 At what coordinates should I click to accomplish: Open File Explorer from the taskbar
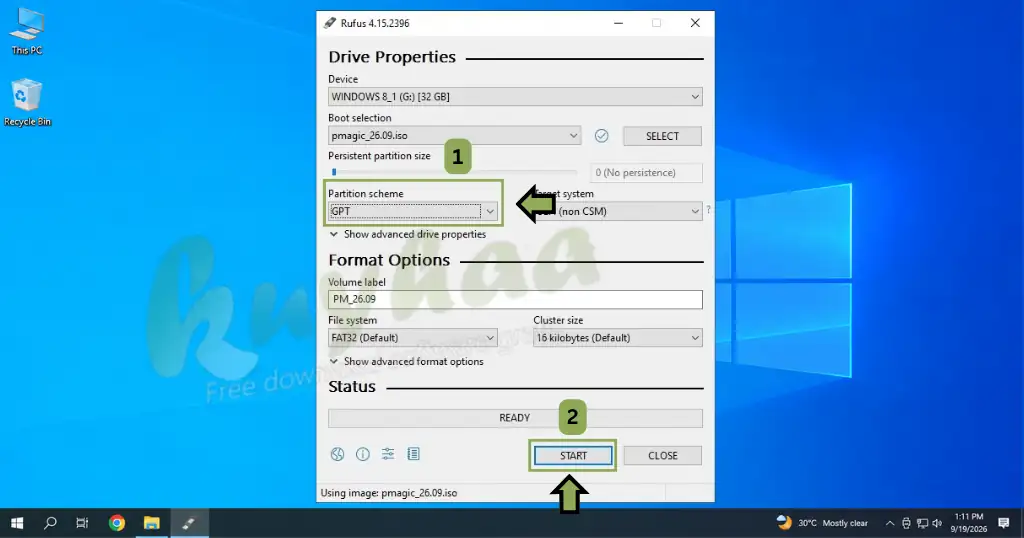(152, 523)
